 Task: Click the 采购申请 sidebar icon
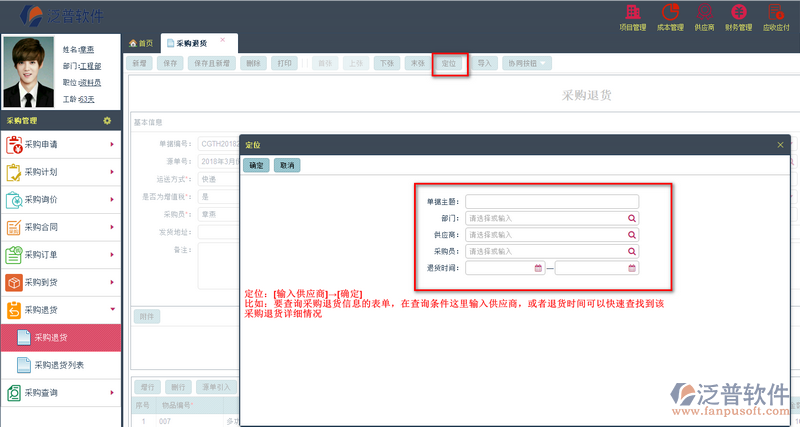[14, 145]
